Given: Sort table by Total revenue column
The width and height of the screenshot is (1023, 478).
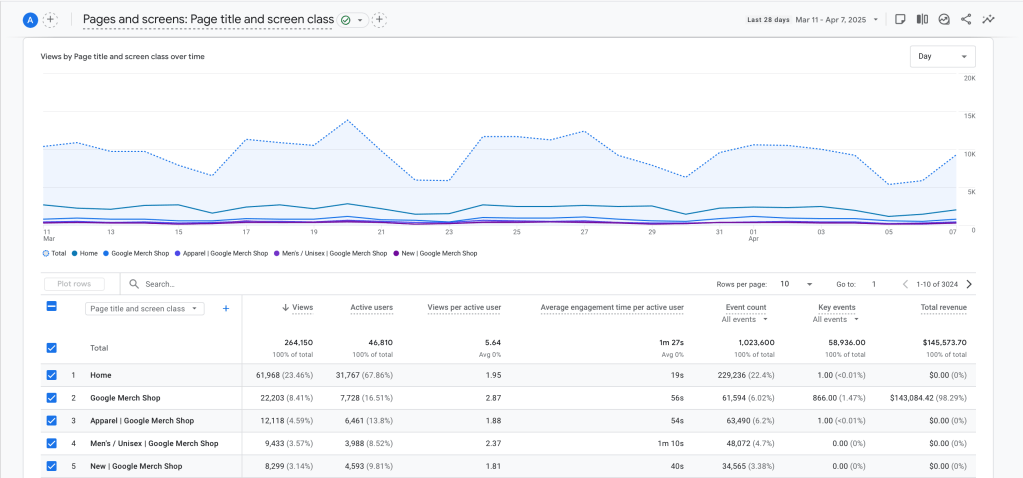Looking at the screenshot, I should coord(943,308).
